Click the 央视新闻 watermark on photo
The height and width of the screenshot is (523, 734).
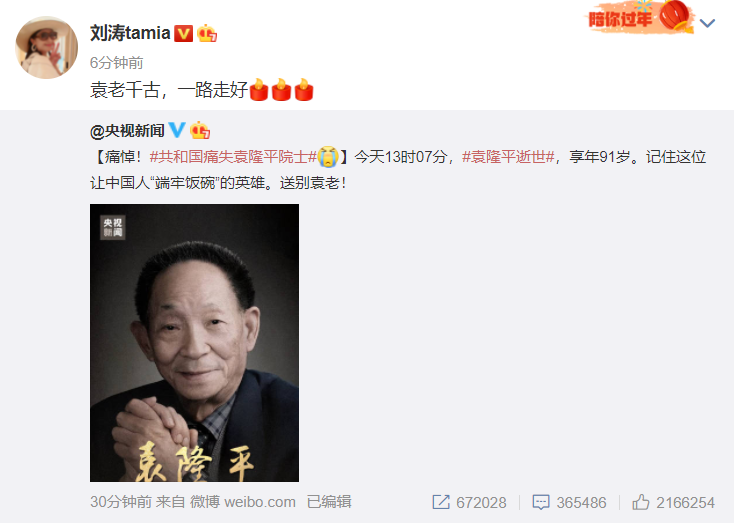pos(112,228)
